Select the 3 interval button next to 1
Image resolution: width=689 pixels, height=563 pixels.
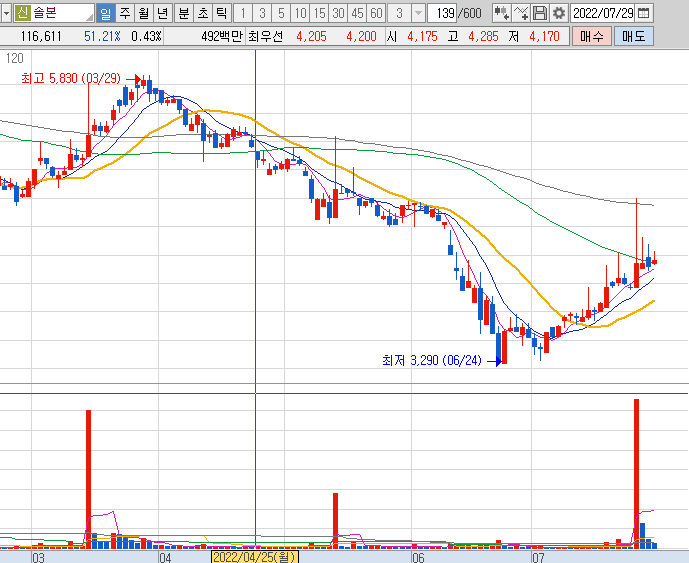coord(262,13)
